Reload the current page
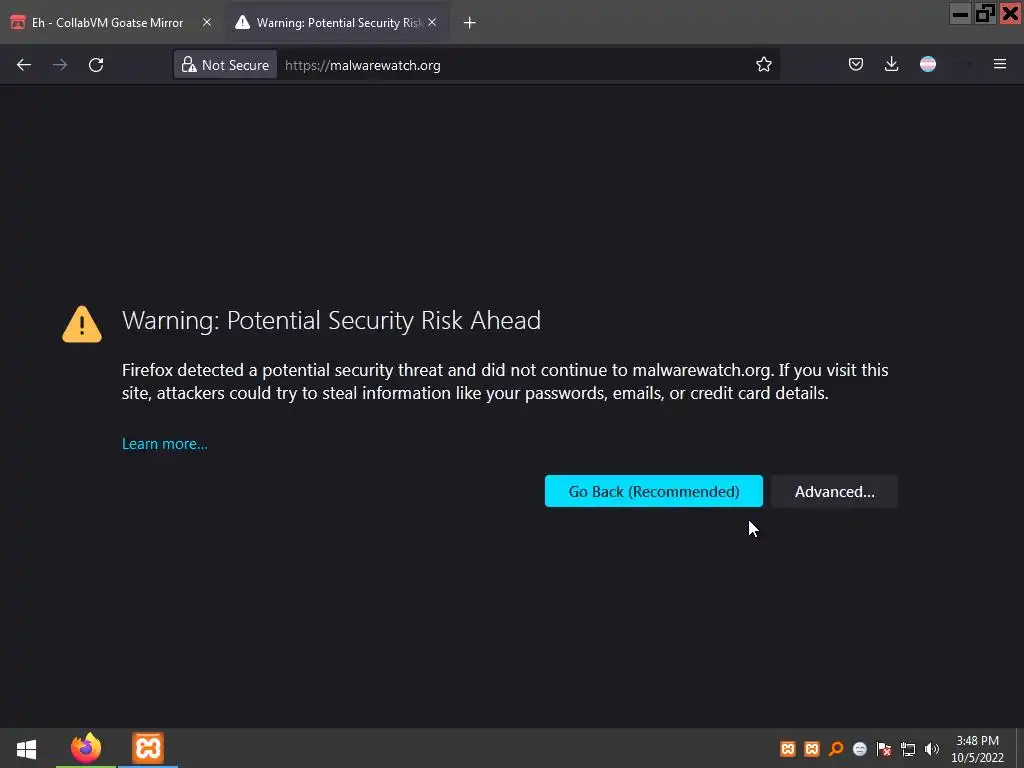The width and height of the screenshot is (1024, 768). [x=96, y=65]
